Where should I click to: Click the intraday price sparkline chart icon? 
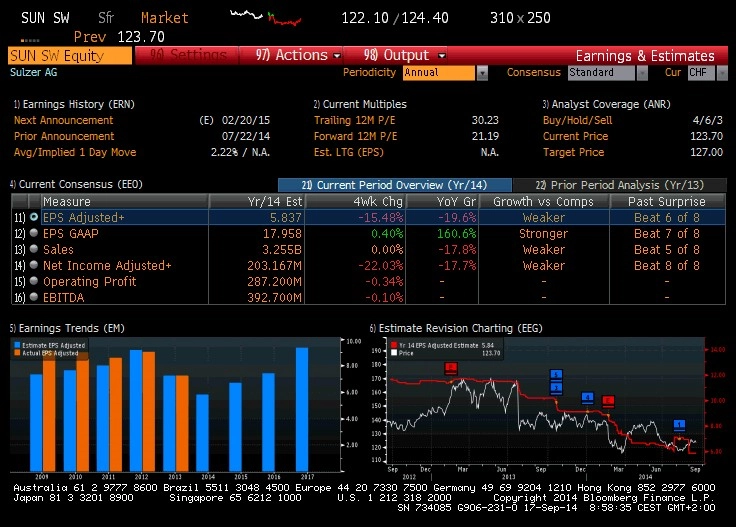[x=264, y=17]
